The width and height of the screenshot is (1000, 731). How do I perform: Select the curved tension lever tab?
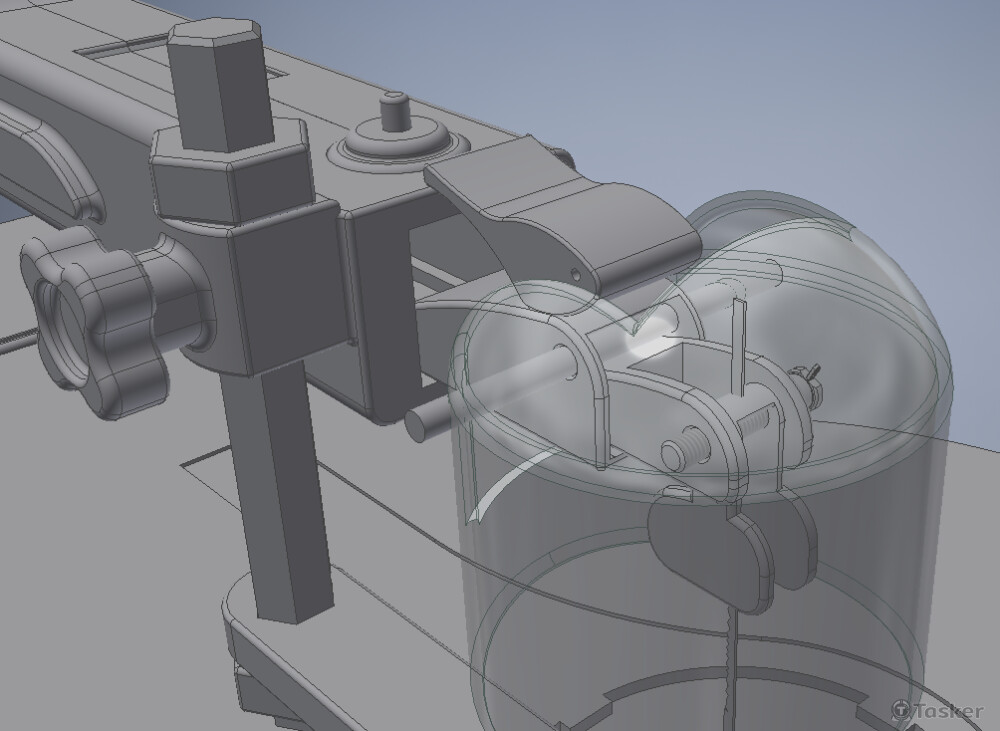coord(560,210)
